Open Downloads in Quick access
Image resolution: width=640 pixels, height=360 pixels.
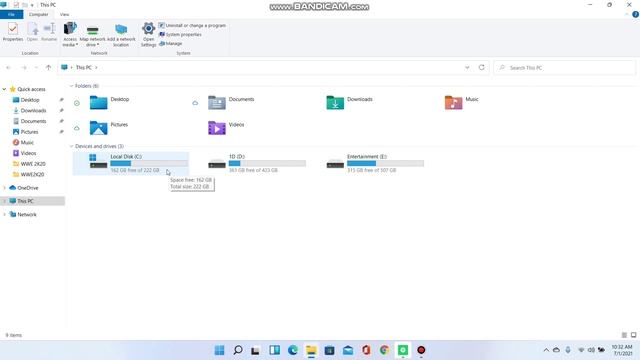click(33, 111)
